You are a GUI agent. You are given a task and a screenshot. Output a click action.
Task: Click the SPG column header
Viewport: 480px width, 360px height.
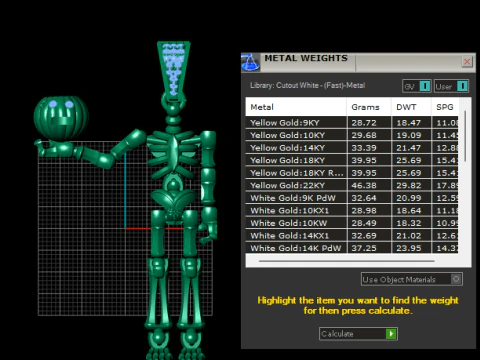pos(445,107)
